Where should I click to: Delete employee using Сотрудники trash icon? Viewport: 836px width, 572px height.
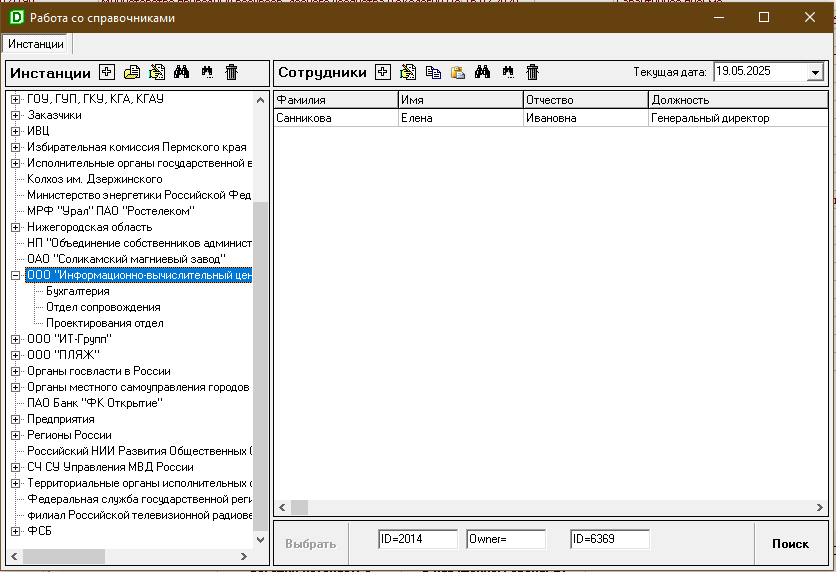pyautogui.click(x=533, y=72)
